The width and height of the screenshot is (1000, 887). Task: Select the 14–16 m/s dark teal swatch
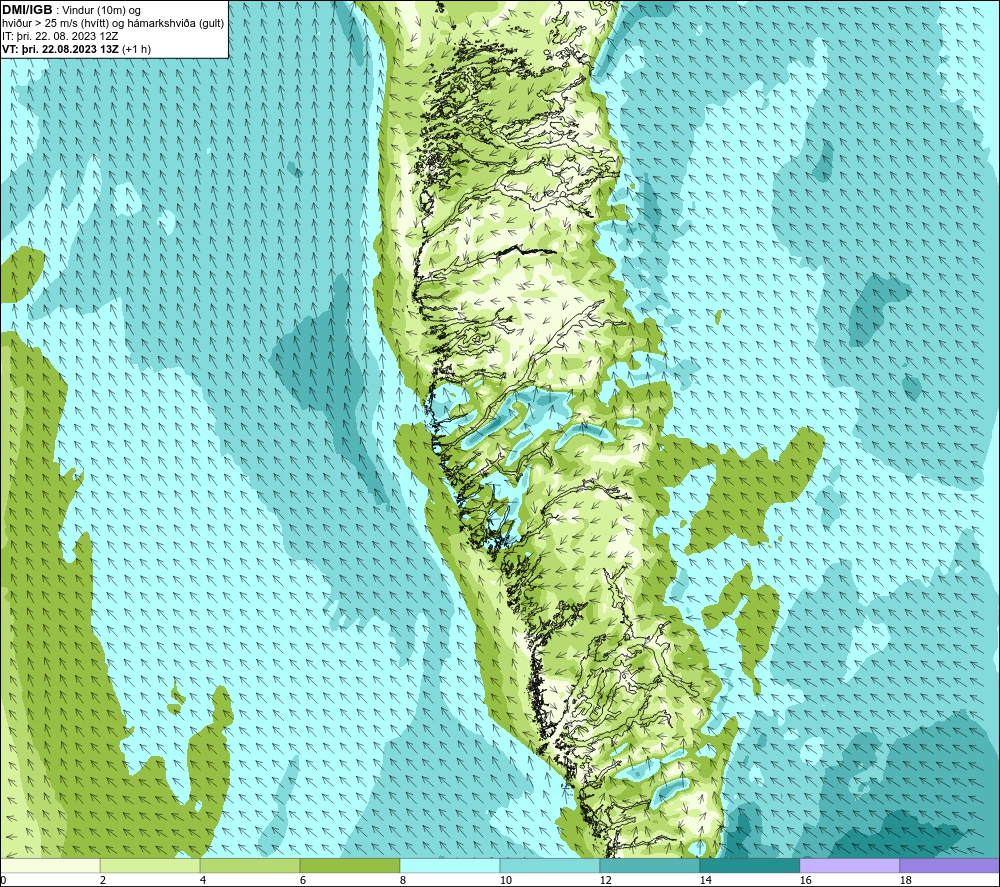click(749, 865)
